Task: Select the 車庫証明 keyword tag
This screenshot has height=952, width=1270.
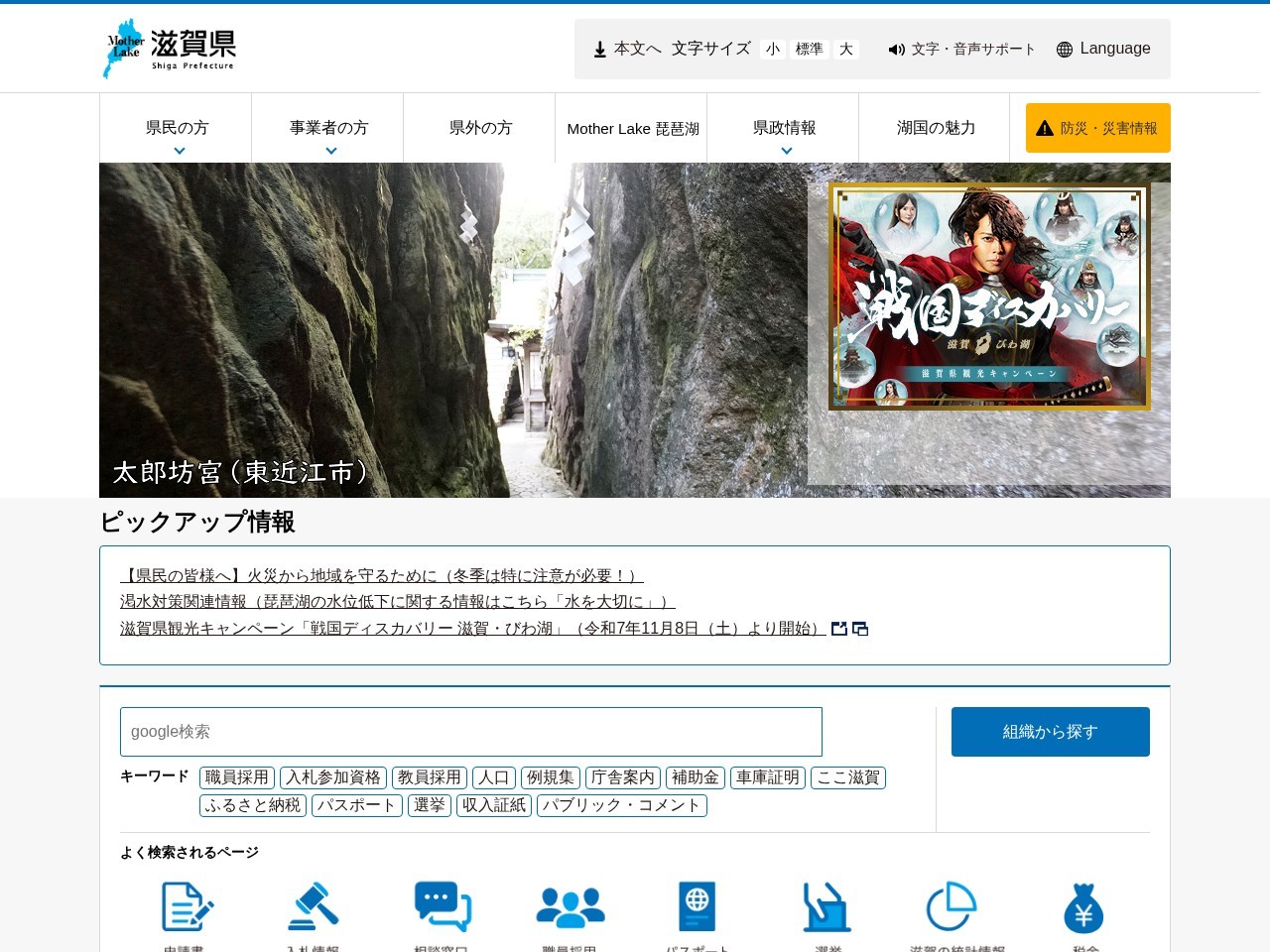Action: 768,777
